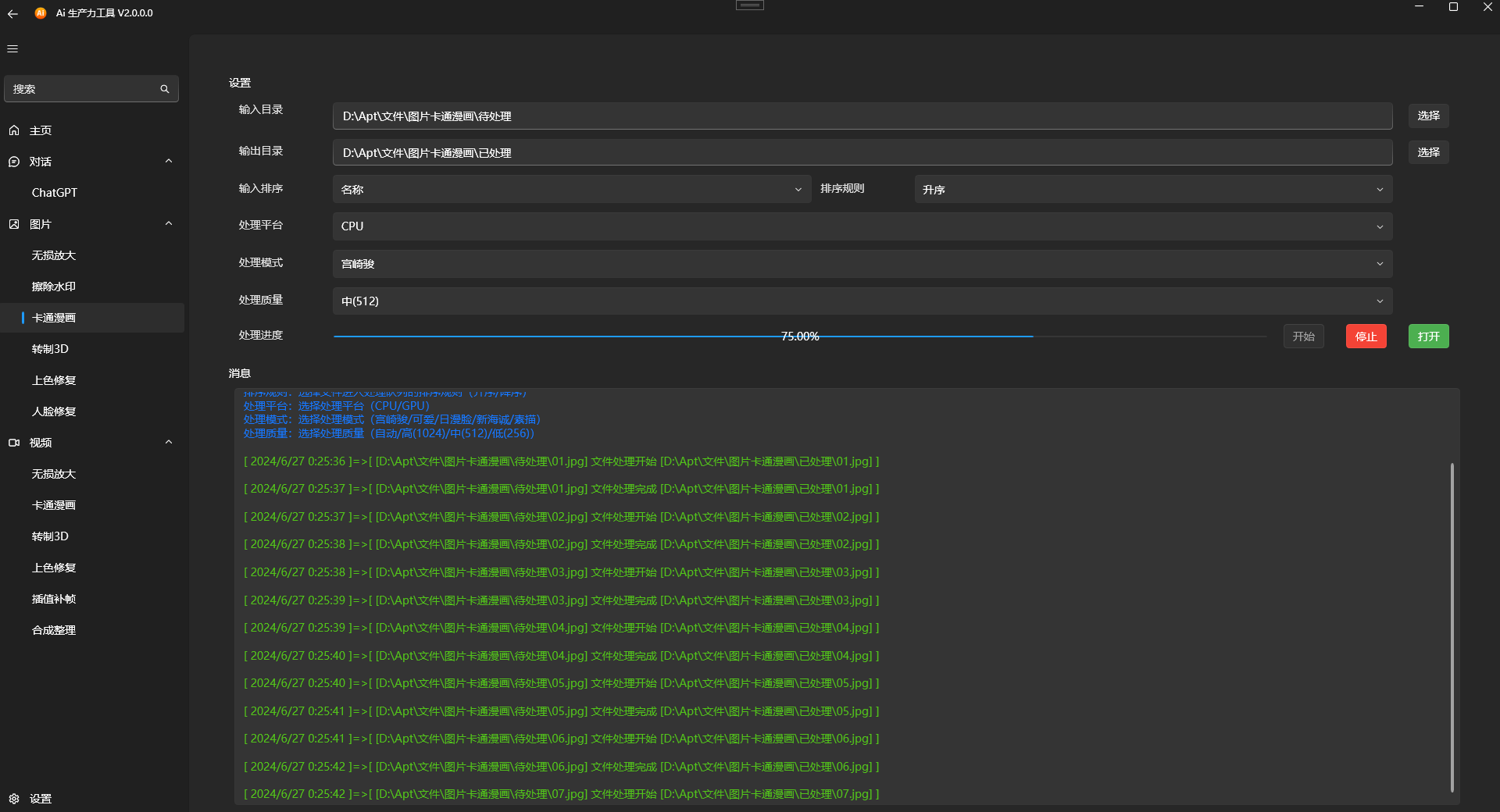Click the 0:25:36 log line for 01.jpg 处理开始
The width and height of the screenshot is (1500, 812).
point(561,461)
